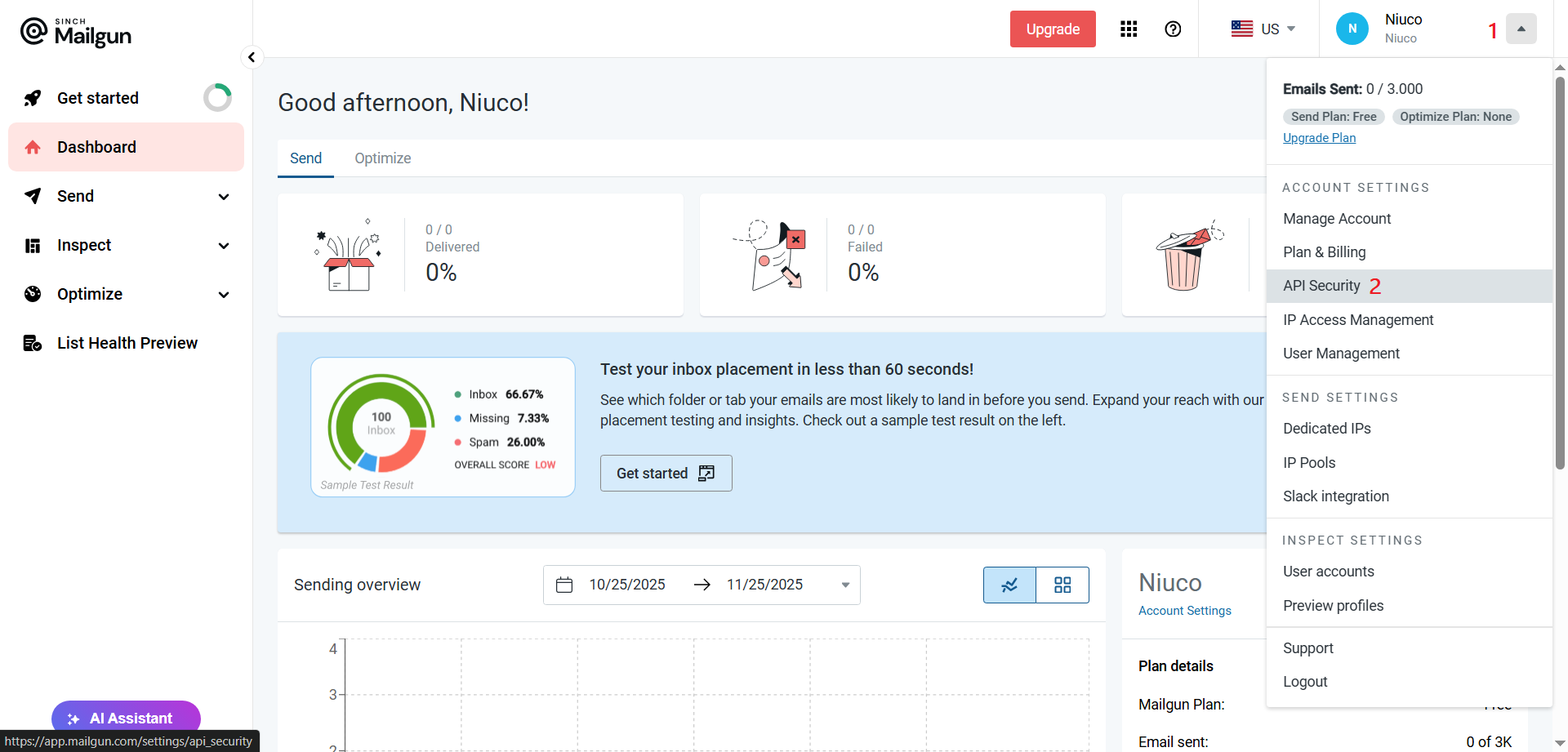Click the Failed email illustration
This screenshot has width=1568, height=752.
(770, 255)
